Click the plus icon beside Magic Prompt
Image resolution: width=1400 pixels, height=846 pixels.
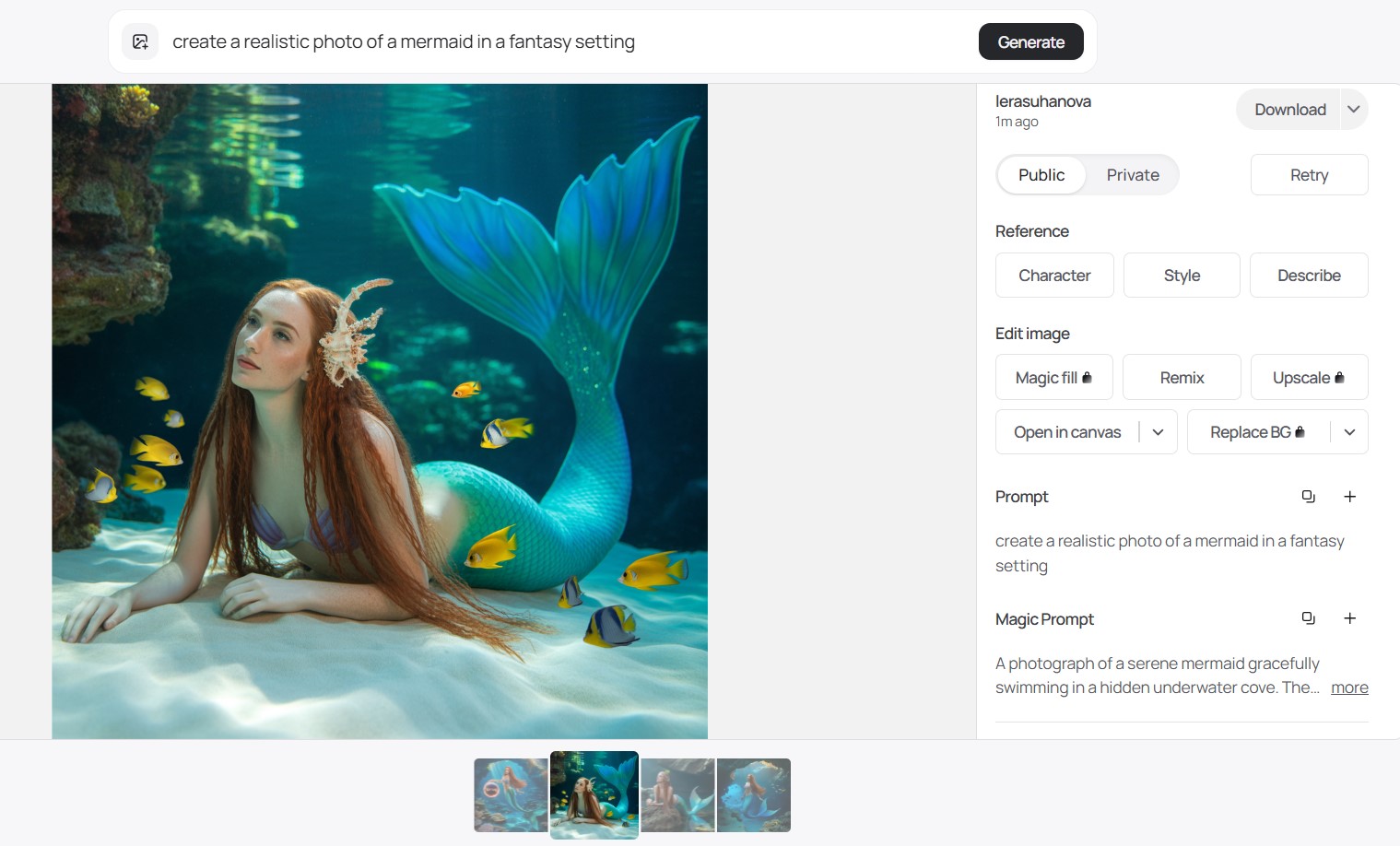tap(1349, 618)
